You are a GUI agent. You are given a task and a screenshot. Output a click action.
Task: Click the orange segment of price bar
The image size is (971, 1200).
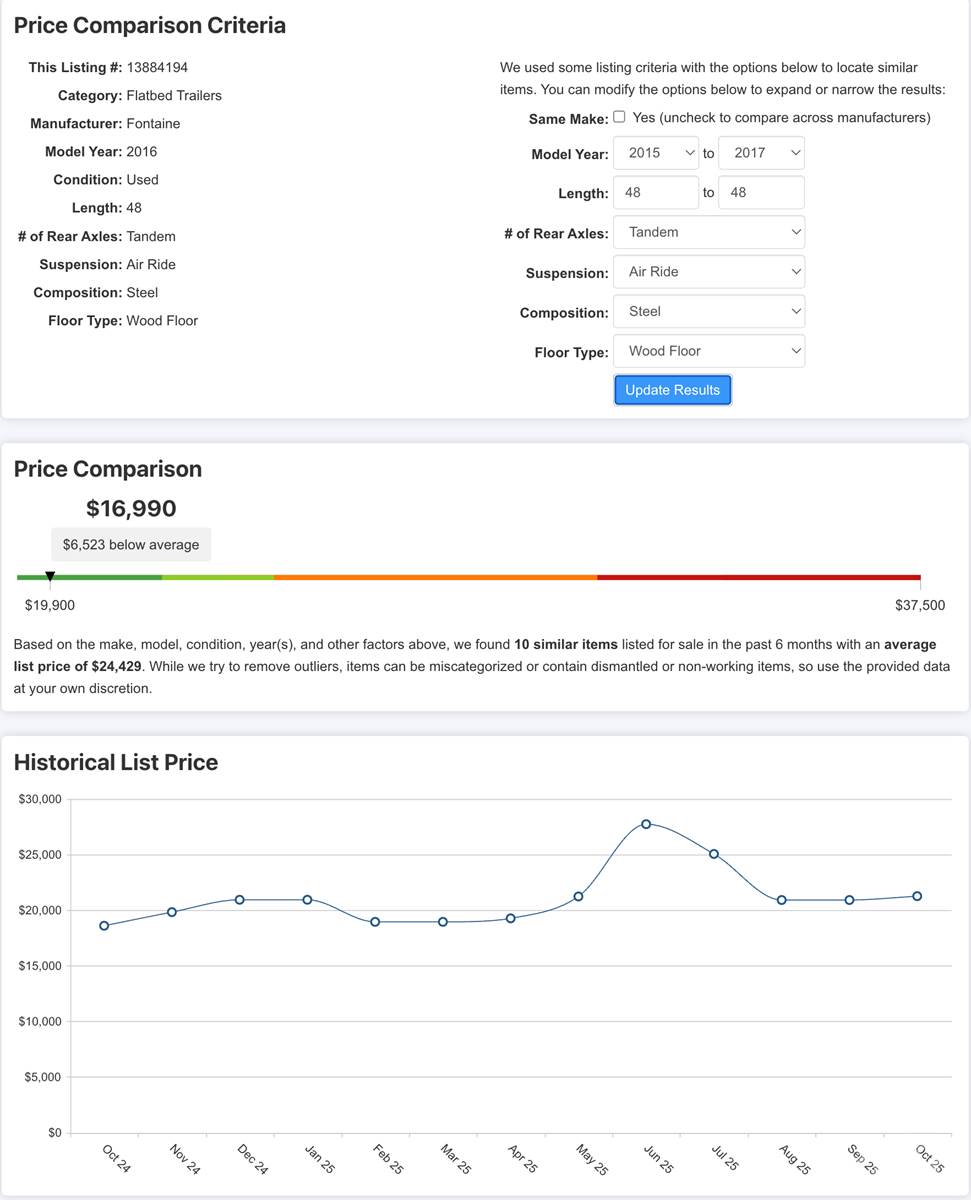click(x=435, y=577)
